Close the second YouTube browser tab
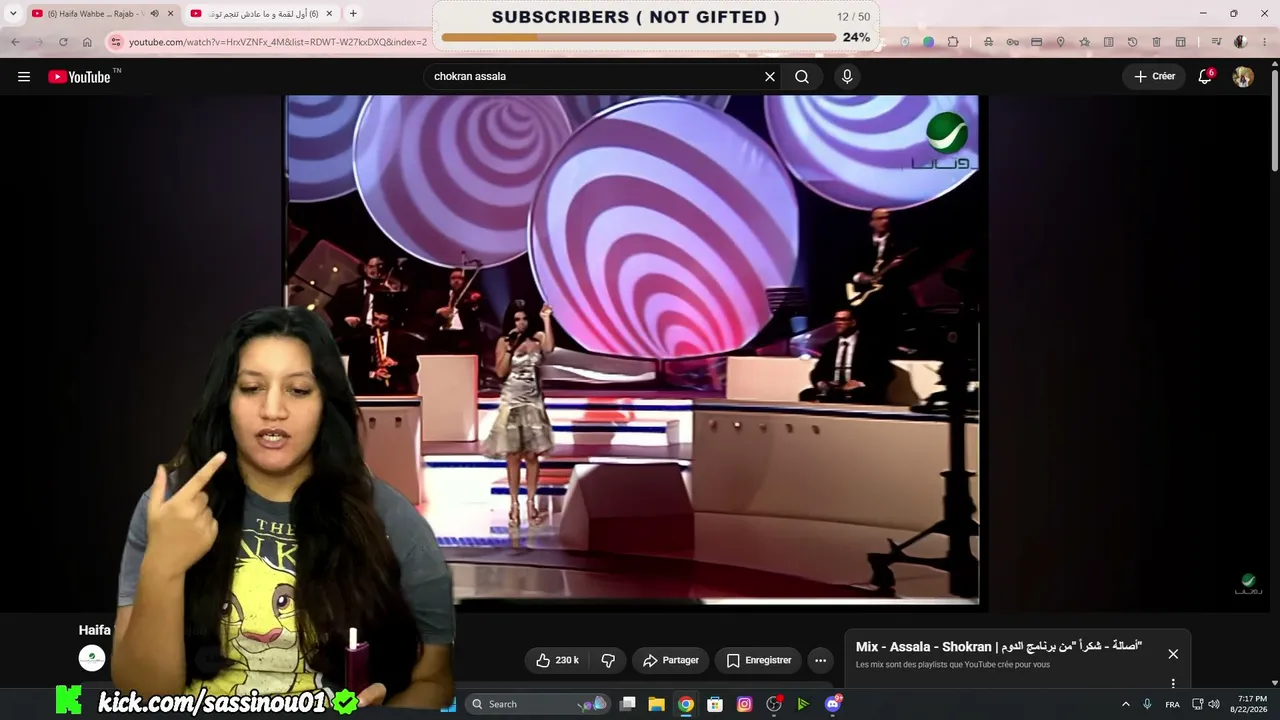This screenshot has height=720, width=1280. tap(329, 14)
